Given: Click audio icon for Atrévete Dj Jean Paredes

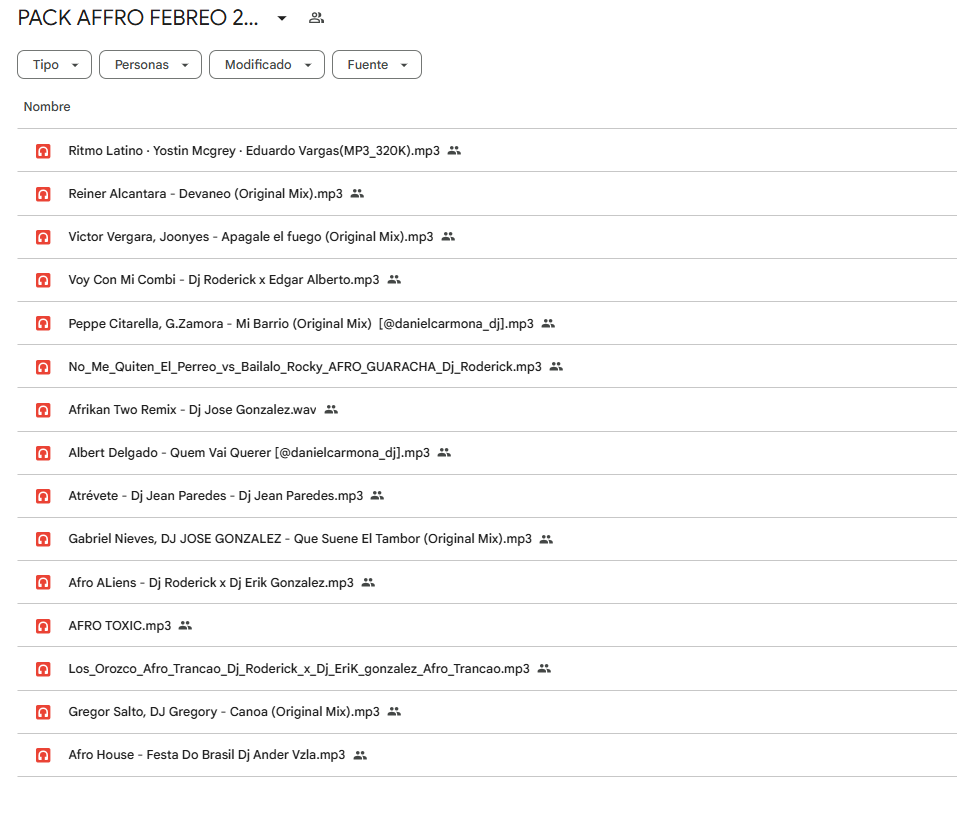Looking at the screenshot, I should pos(43,496).
